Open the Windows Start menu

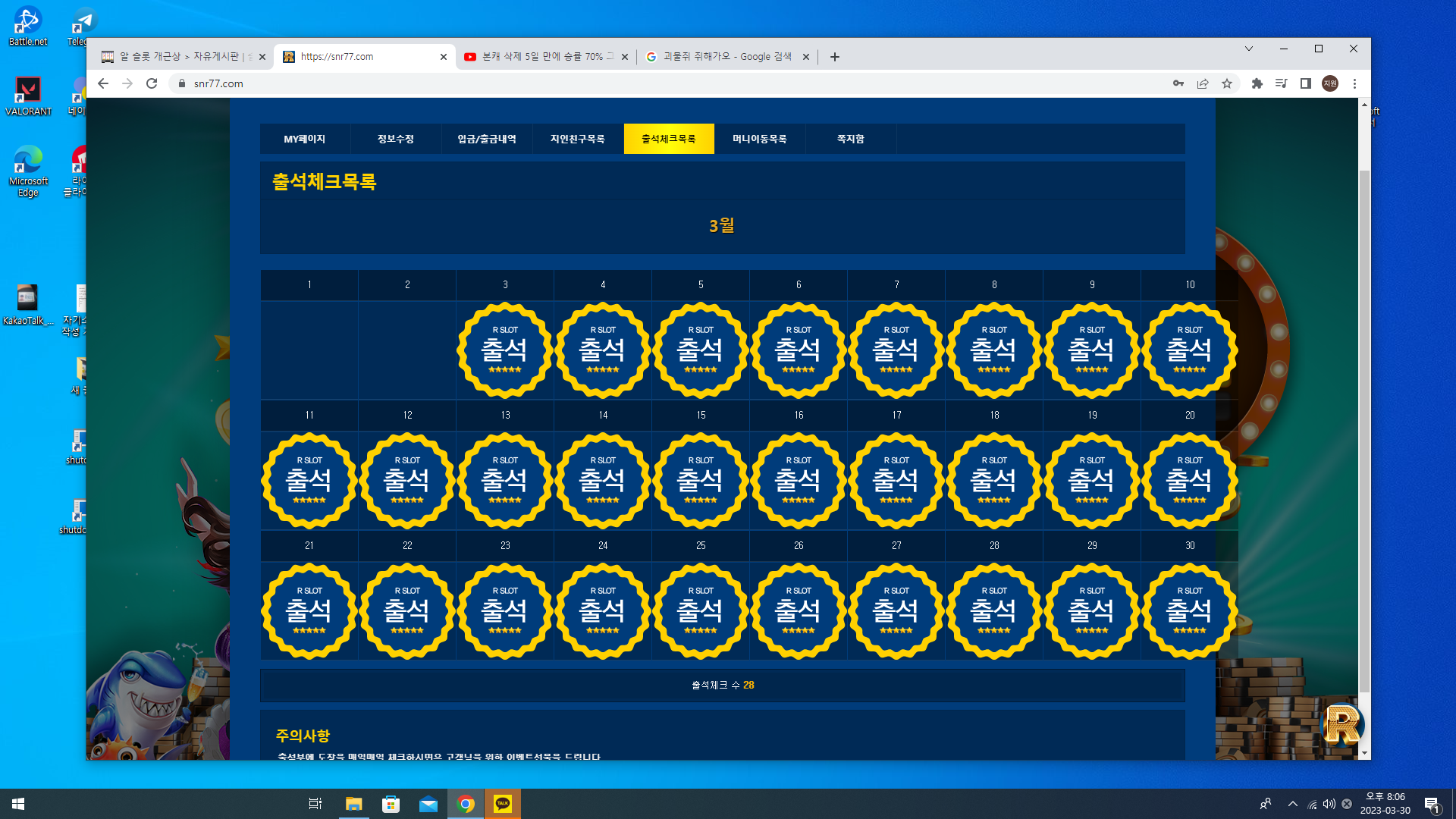point(18,804)
